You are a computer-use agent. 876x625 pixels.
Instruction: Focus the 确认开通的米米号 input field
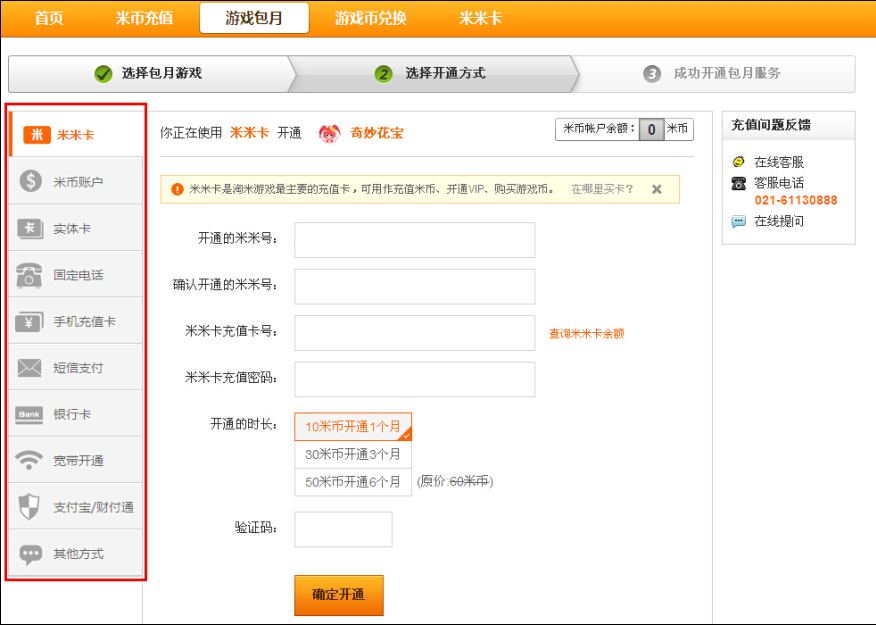(415, 287)
